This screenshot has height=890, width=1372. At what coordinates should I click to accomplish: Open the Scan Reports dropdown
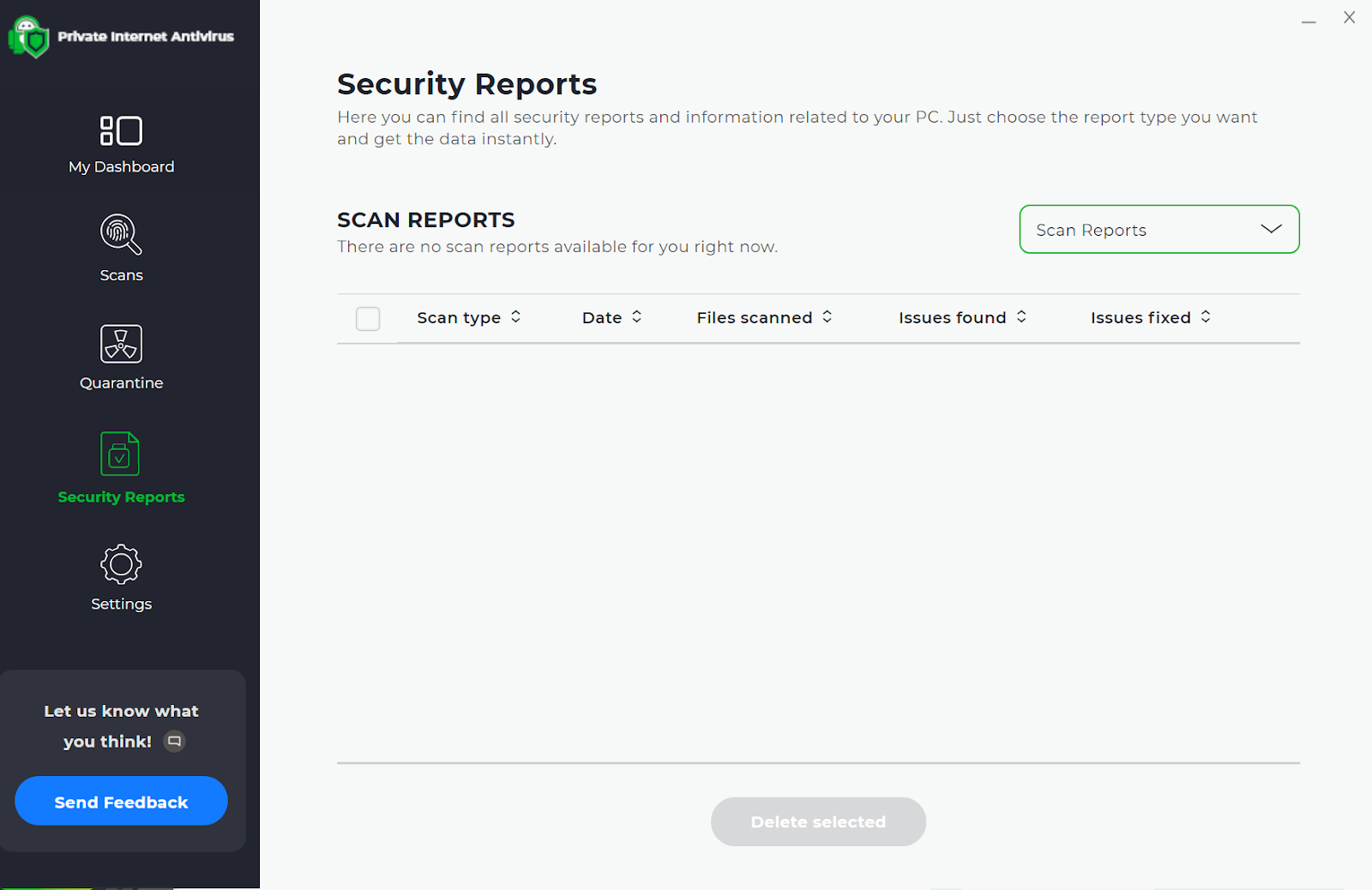tap(1158, 230)
